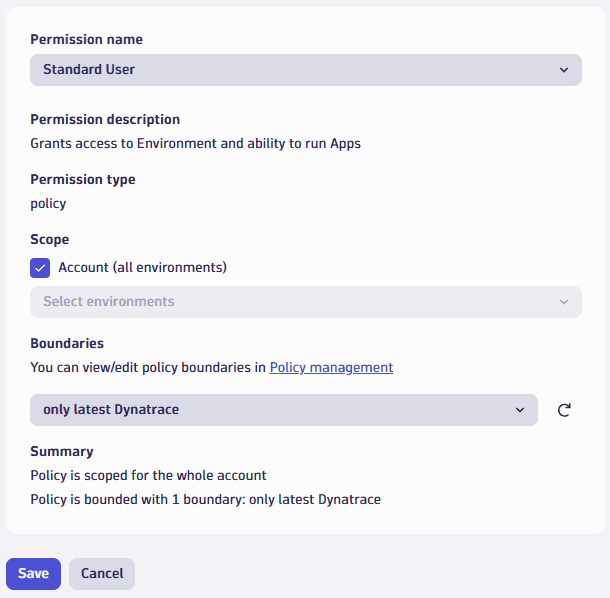
Task: Click the Summary section heading
Action: coord(62,451)
